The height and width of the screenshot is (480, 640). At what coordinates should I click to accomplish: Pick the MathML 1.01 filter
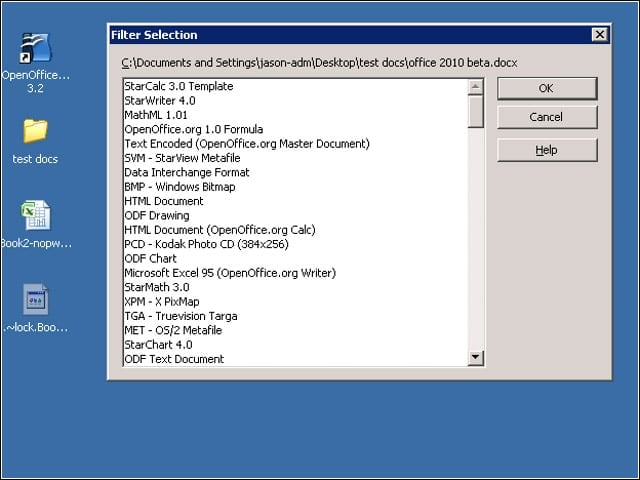point(296,115)
